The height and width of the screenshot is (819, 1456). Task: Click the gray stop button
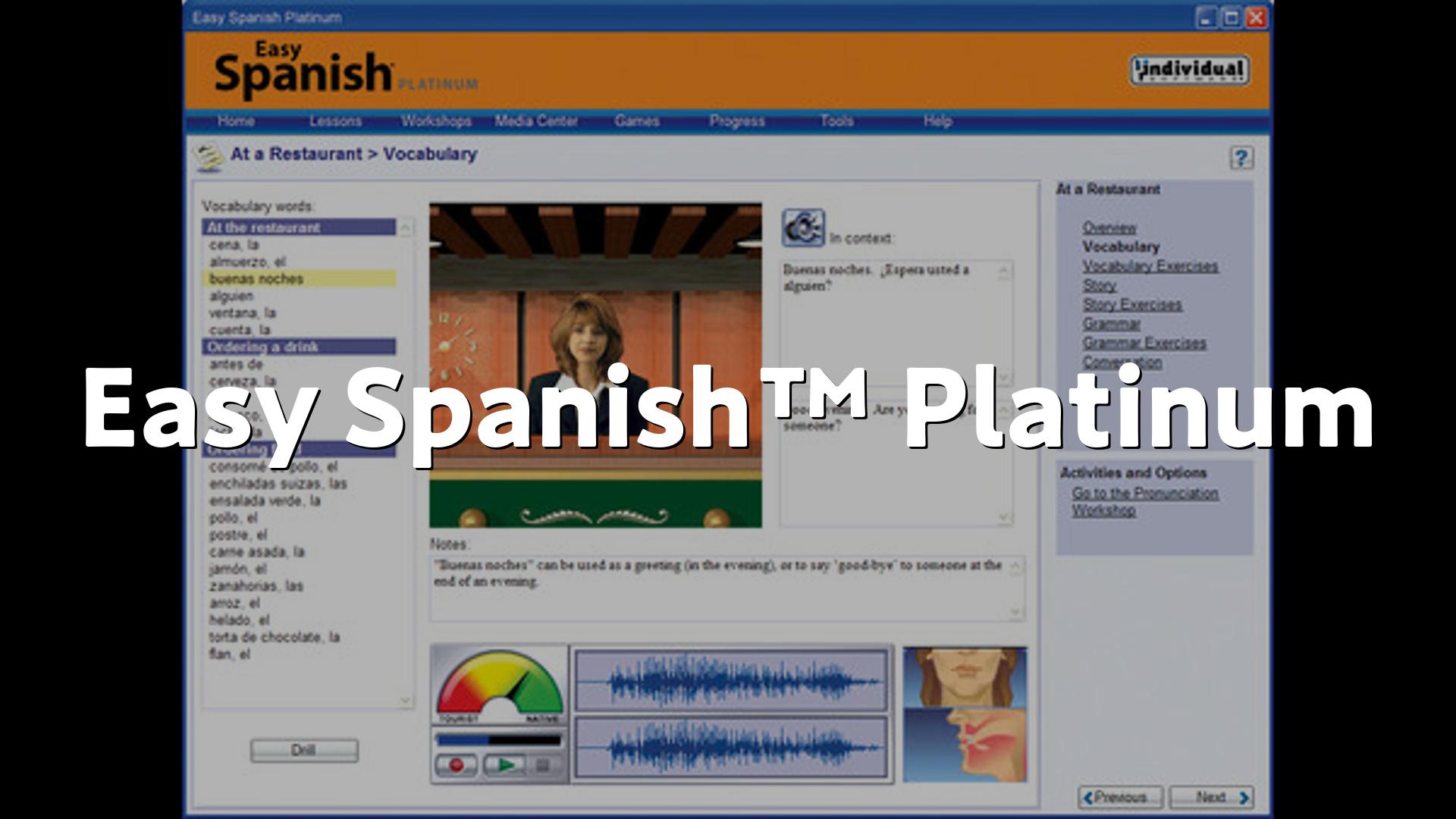pos(543,764)
